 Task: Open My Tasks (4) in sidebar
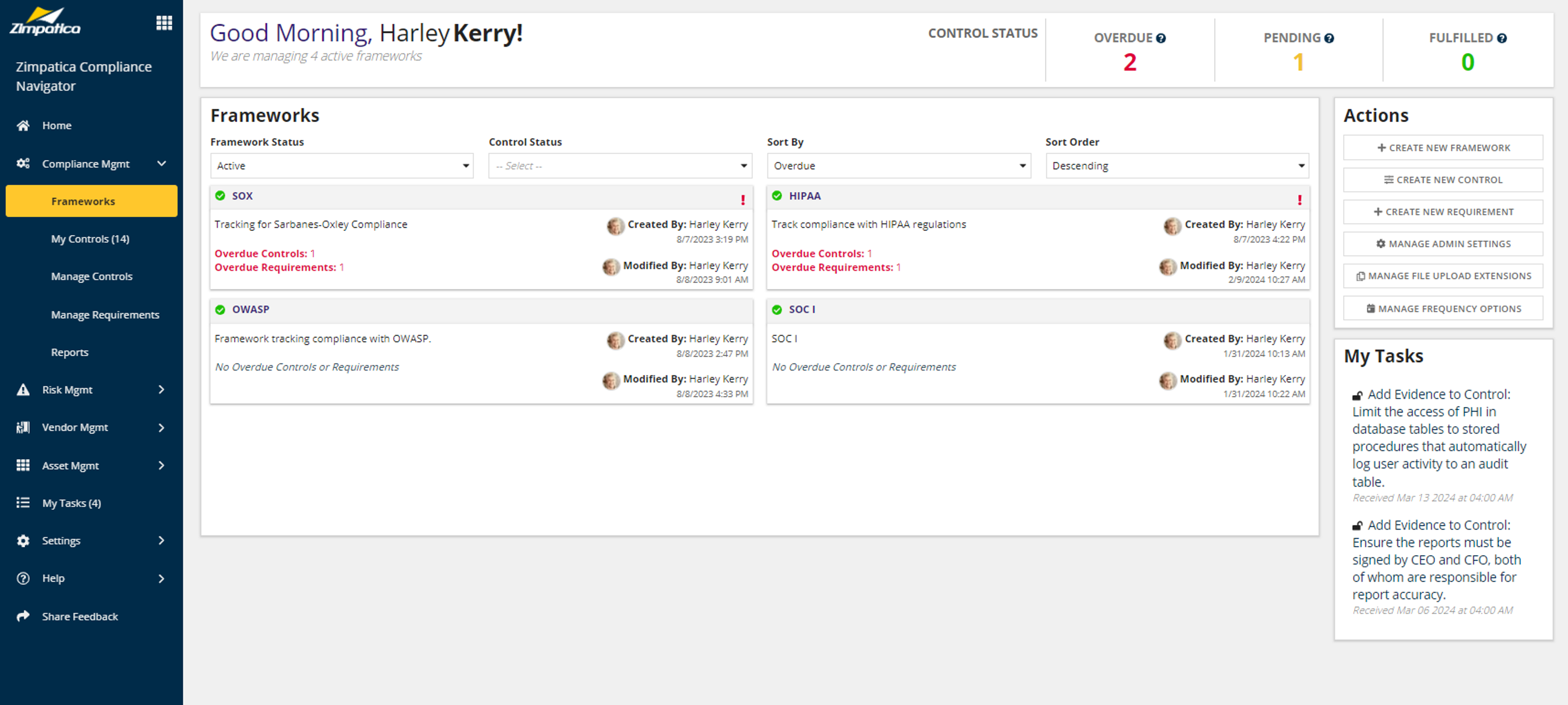coord(71,503)
